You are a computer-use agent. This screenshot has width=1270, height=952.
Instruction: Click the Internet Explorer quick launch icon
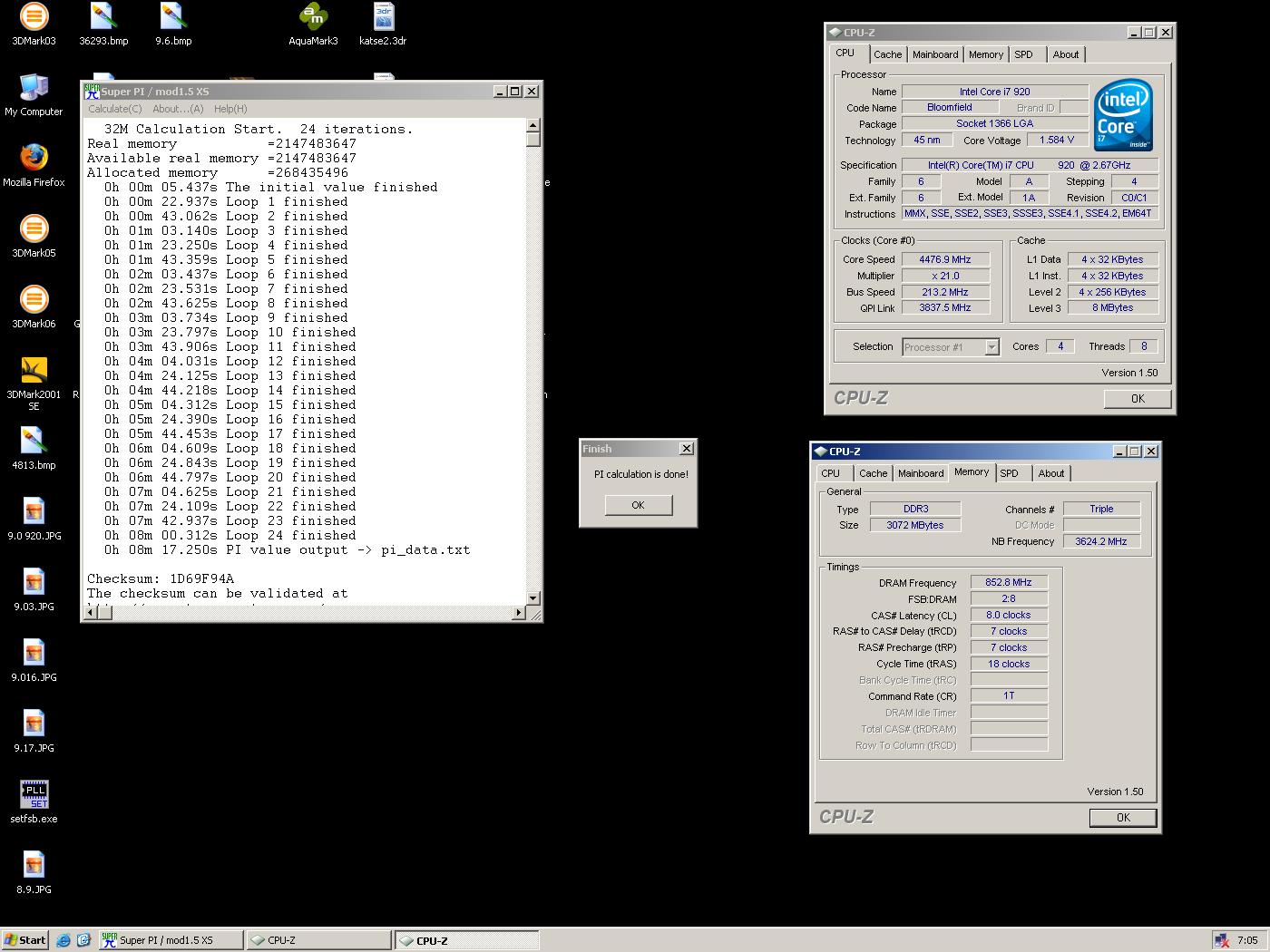pos(63,940)
